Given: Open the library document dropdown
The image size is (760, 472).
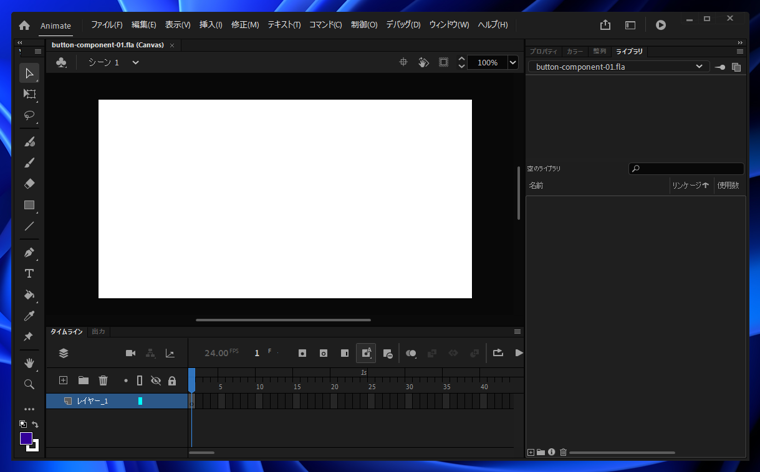Looking at the screenshot, I should tap(619, 67).
